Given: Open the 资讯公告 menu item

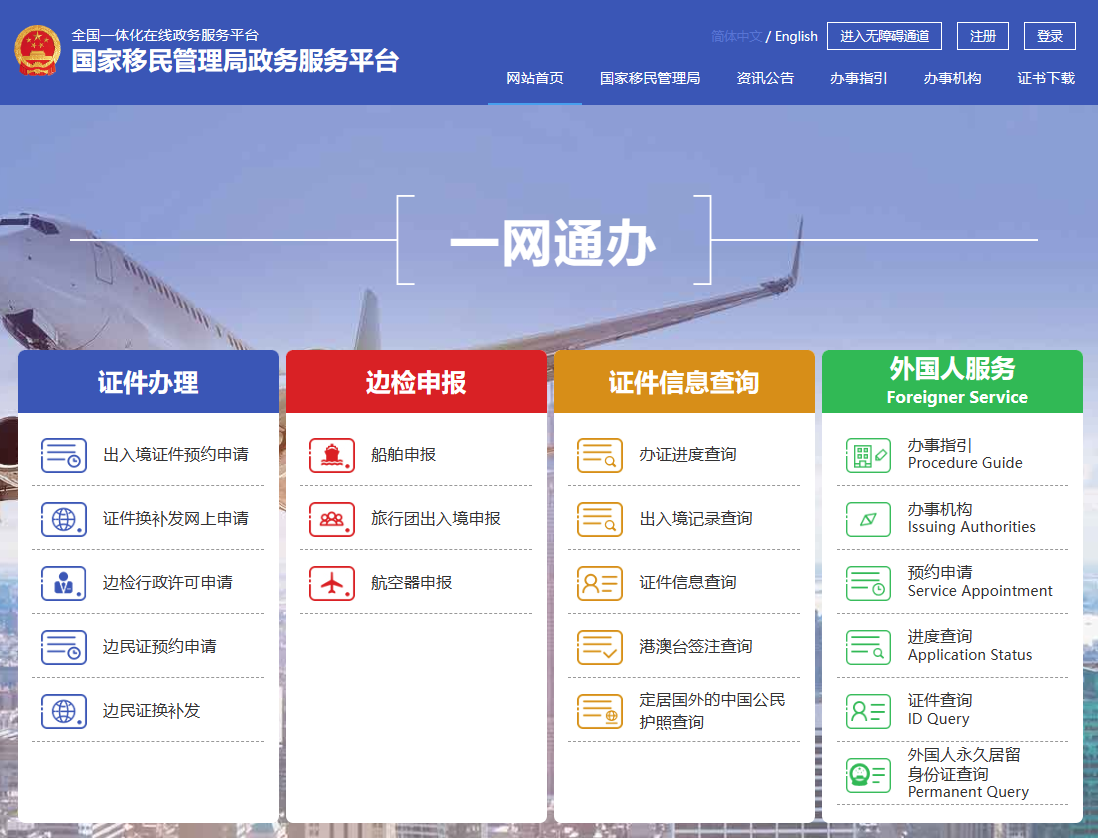Looking at the screenshot, I should pos(765,78).
